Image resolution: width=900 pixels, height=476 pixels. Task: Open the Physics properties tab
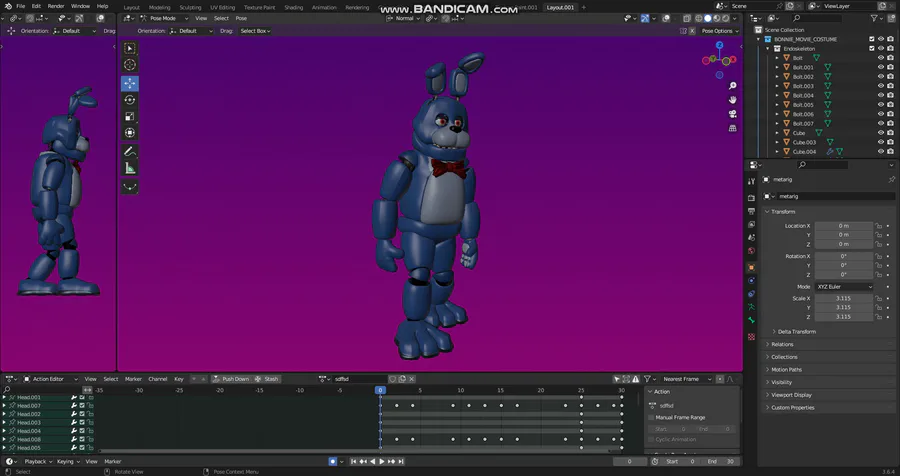[x=751, y=281]
